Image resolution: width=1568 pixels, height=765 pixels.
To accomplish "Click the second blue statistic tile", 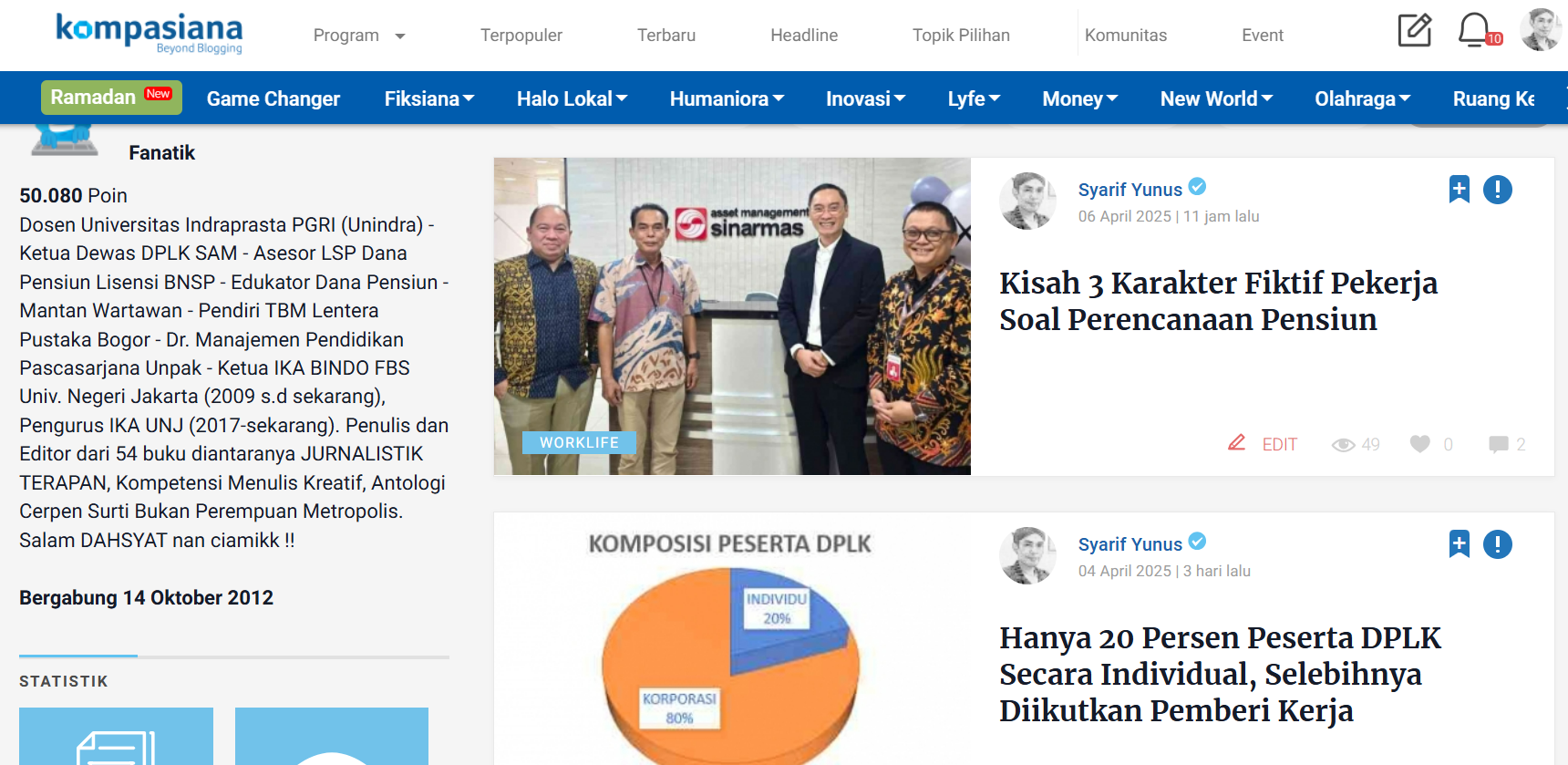I will point(332,736).
